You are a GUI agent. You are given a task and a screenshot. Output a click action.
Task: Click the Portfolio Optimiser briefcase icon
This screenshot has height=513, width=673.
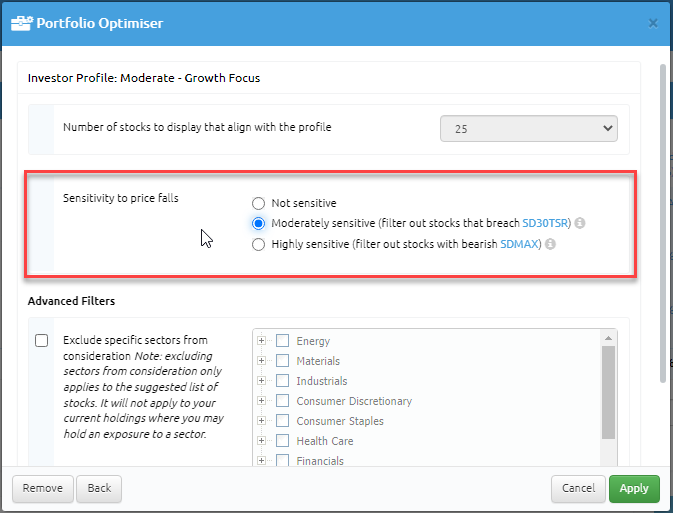click(x=21, y=23)
